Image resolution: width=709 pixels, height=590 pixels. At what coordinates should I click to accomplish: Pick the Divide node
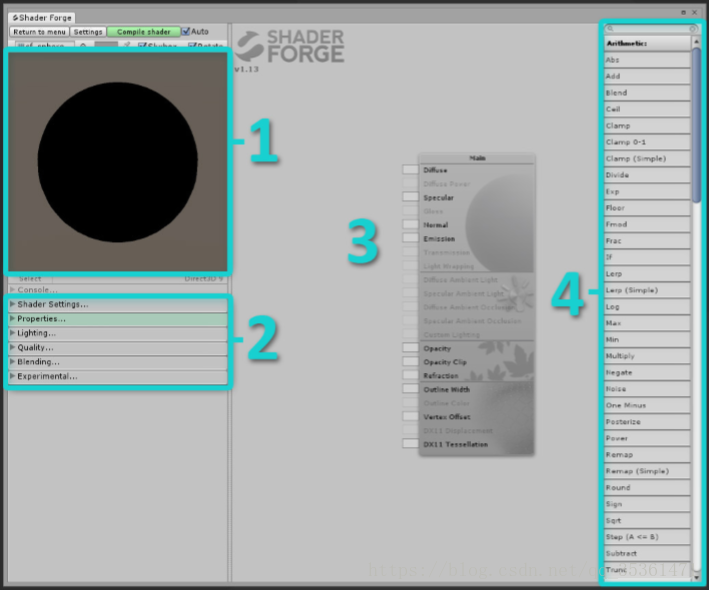(x=648, y=175)
